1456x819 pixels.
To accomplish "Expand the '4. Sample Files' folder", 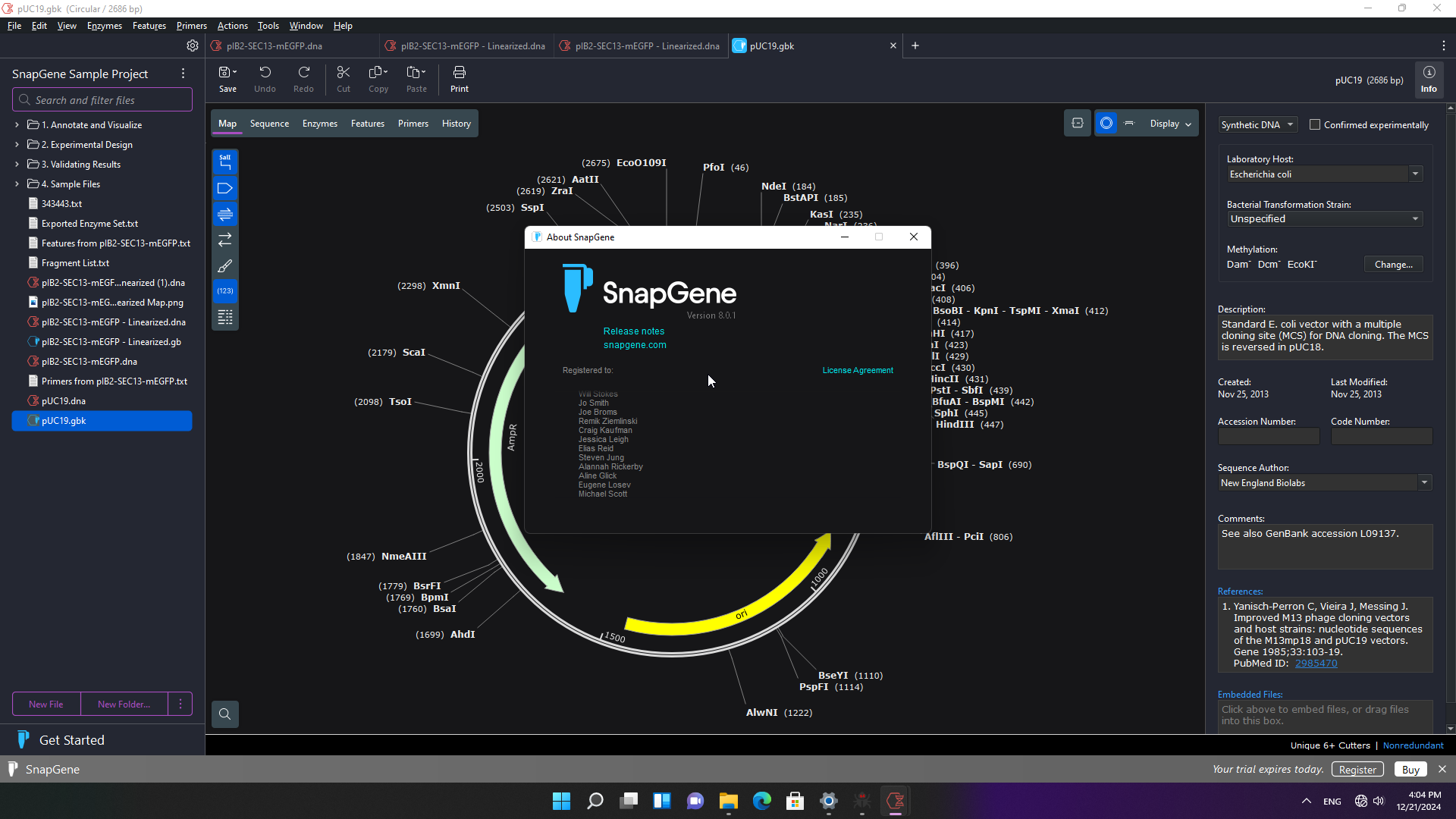I will coord(17,184).
